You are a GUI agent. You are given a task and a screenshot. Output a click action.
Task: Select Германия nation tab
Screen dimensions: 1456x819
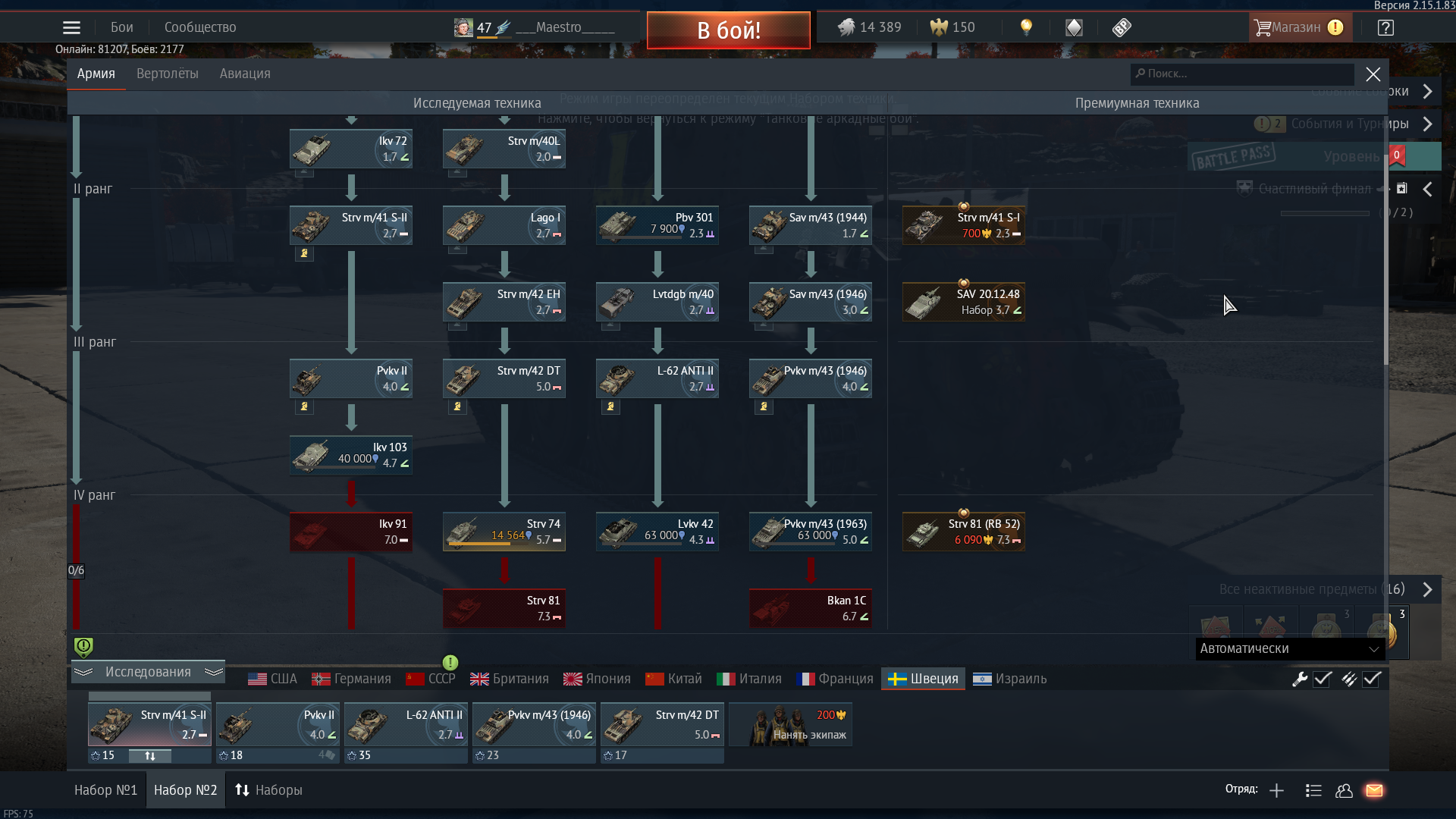tap(352, 679)
